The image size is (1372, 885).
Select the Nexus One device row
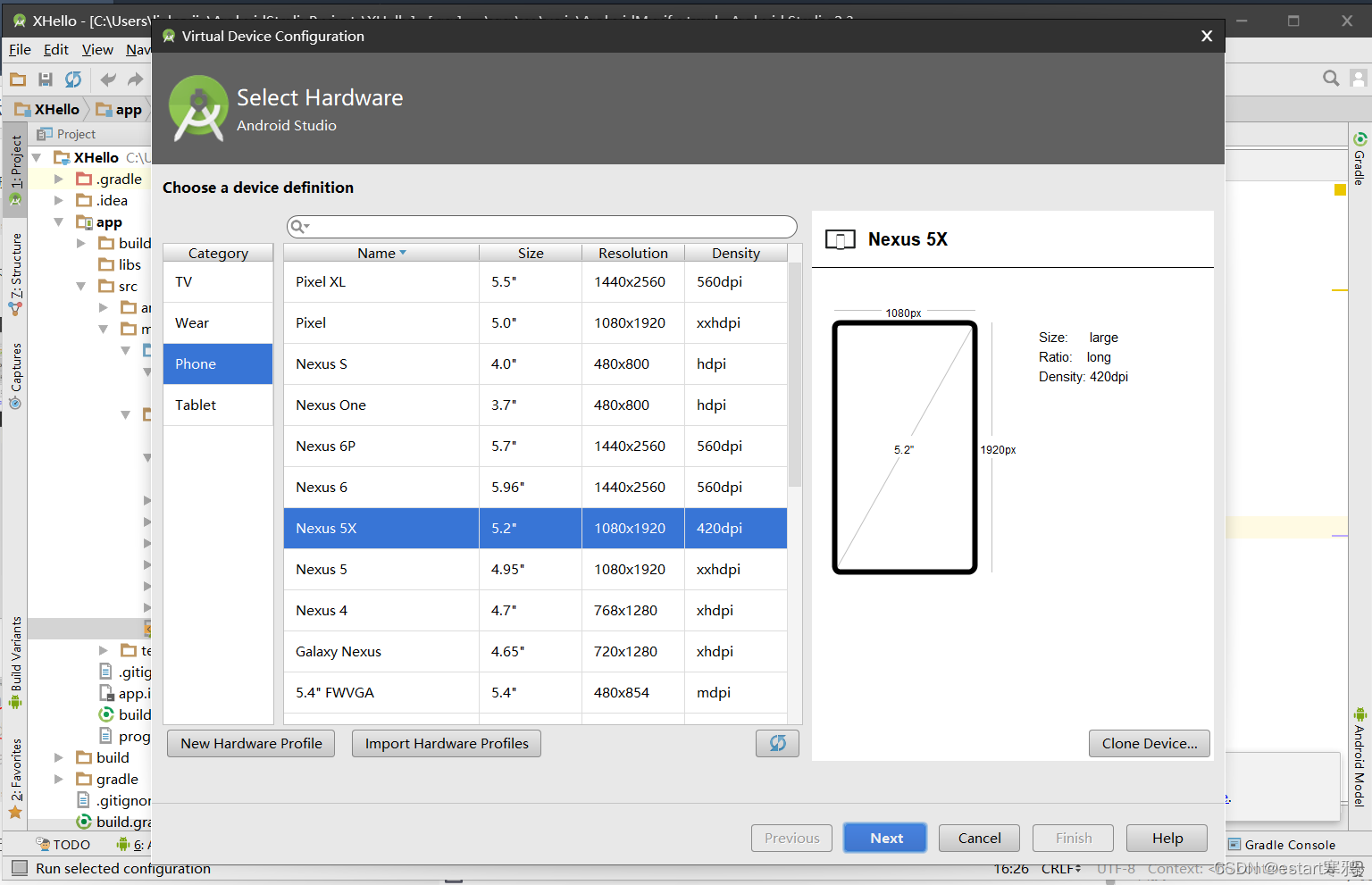(535, 405)
